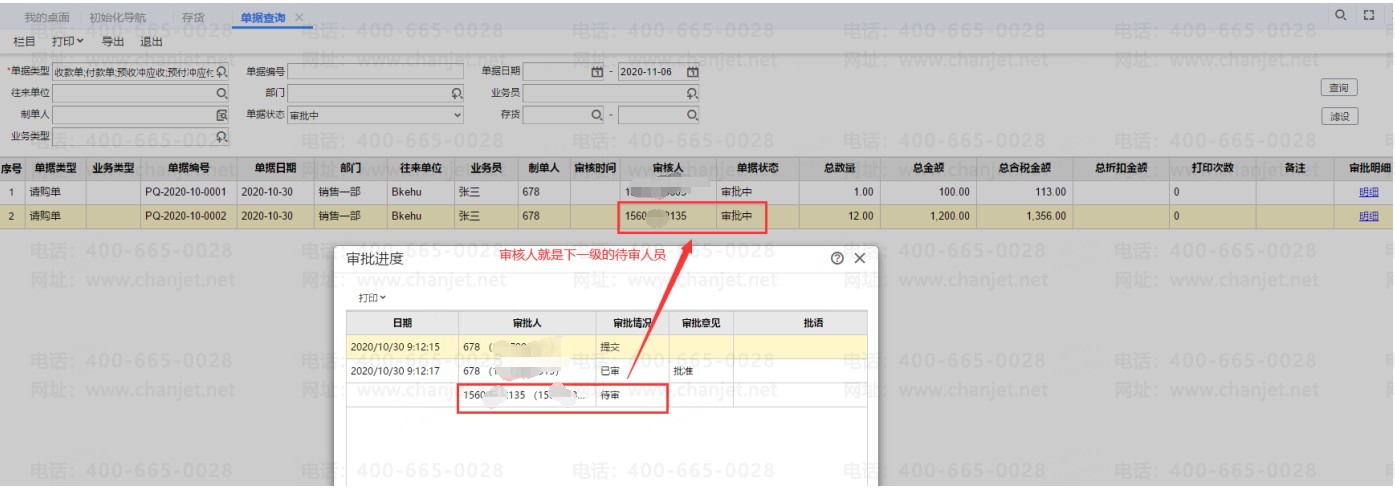This screenshot has height=489, width=1395.
Task: Click the 单据日期 column header
Action: (275, 169)
